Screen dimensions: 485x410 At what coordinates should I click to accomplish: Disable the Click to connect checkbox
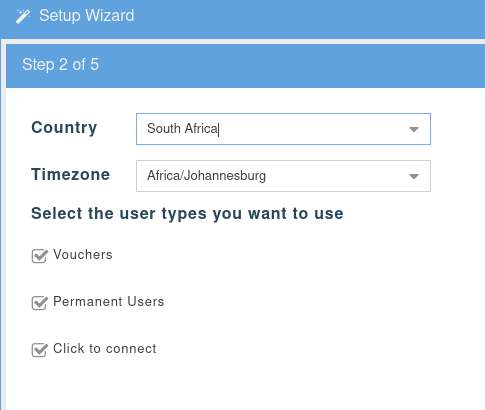coord(39,350)
